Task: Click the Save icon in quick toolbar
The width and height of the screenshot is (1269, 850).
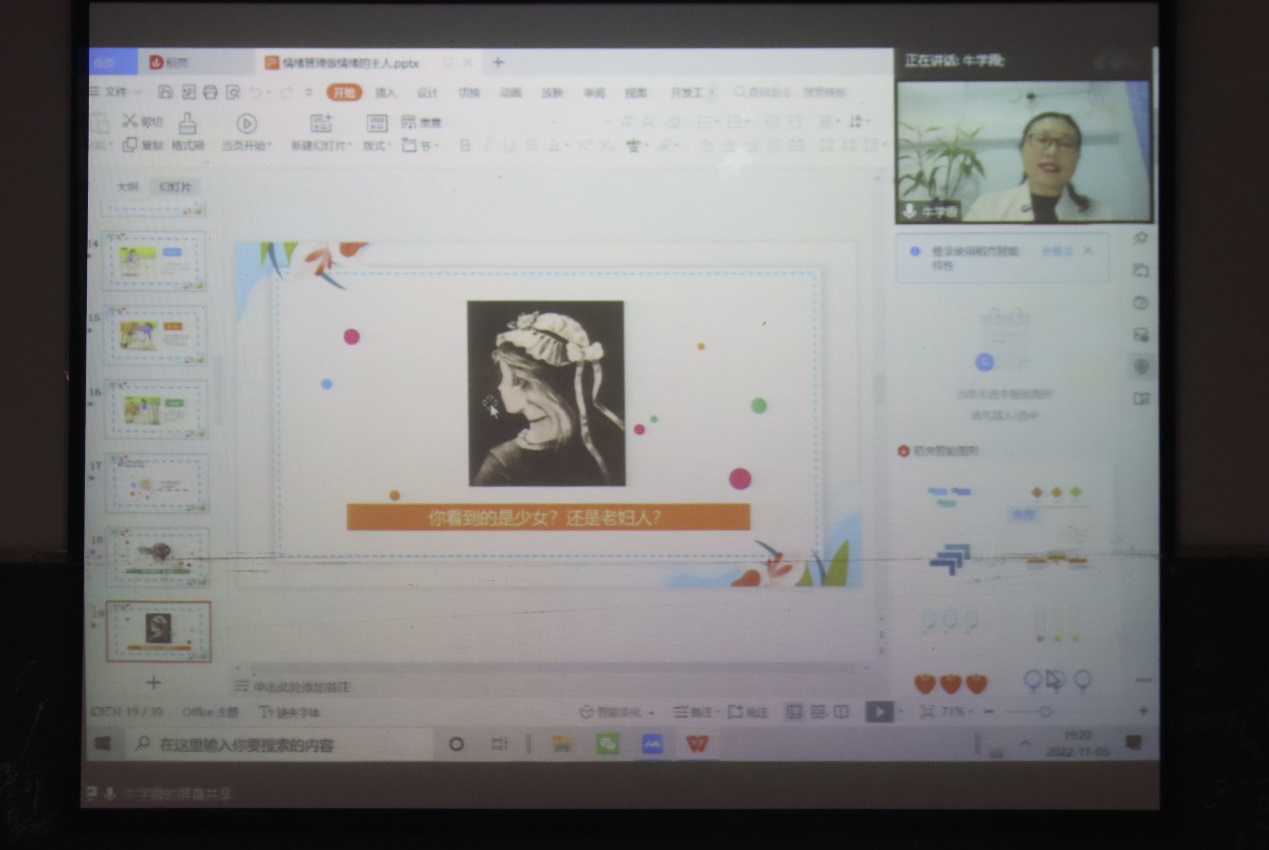Action: (165, 92)
